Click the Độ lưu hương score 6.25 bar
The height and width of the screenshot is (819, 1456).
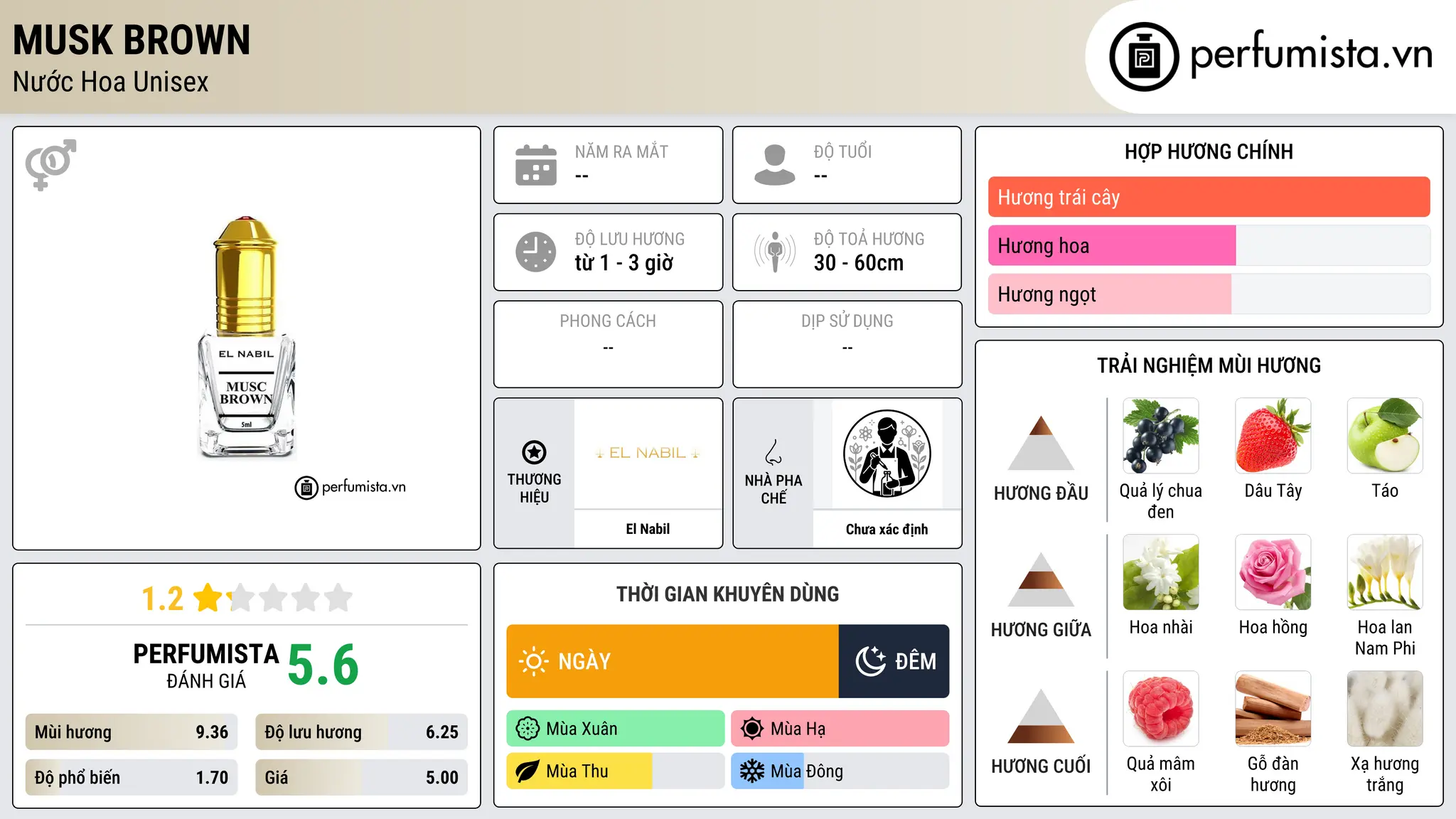tap(361, 732)
